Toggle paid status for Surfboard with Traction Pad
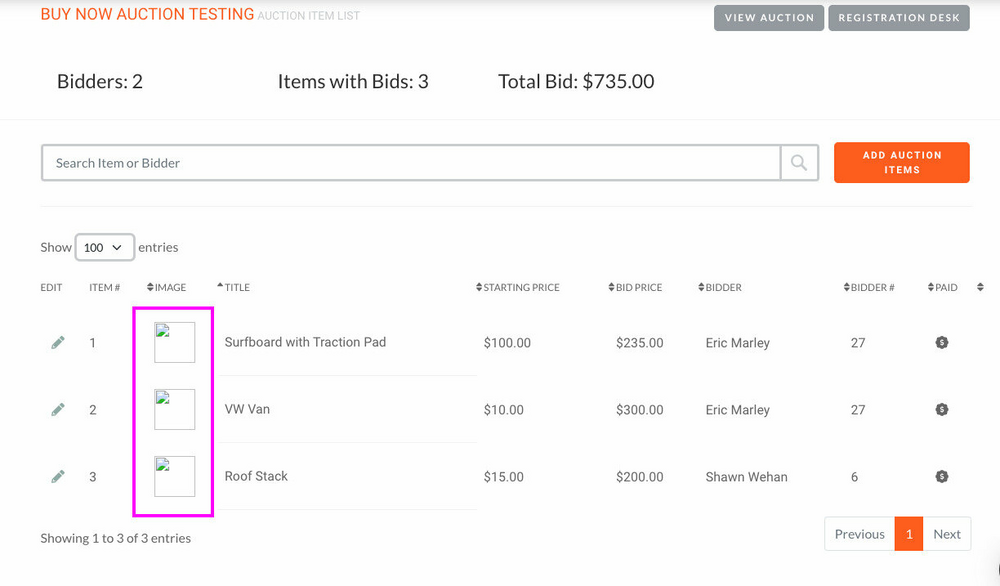Screen dimensions: 1000x586 (941, 343)
